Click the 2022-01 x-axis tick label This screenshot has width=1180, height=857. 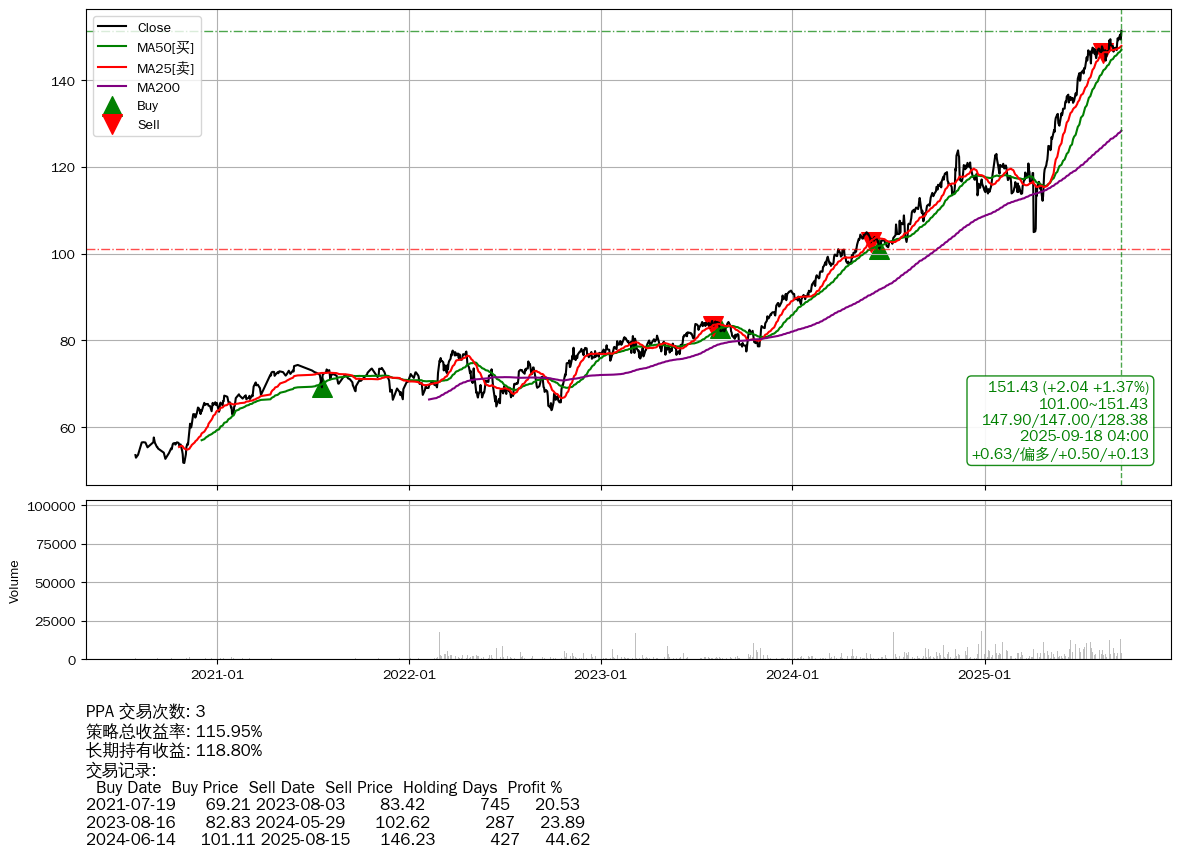pyautogui.click(x=409, y=674)
